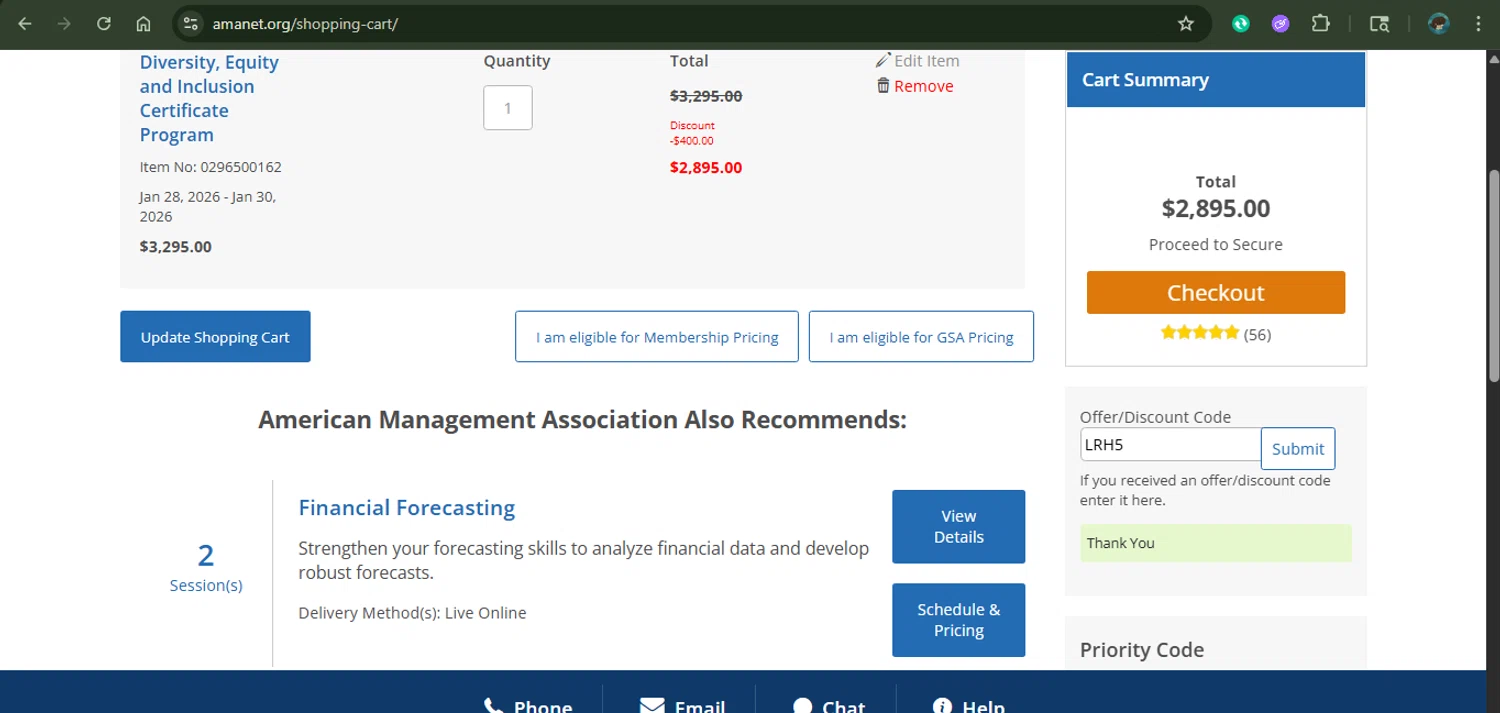Click the Chat bubble icon in footer
This screenshot has width=1500, height=713.
pyautogui.click(x=802, y=706)
